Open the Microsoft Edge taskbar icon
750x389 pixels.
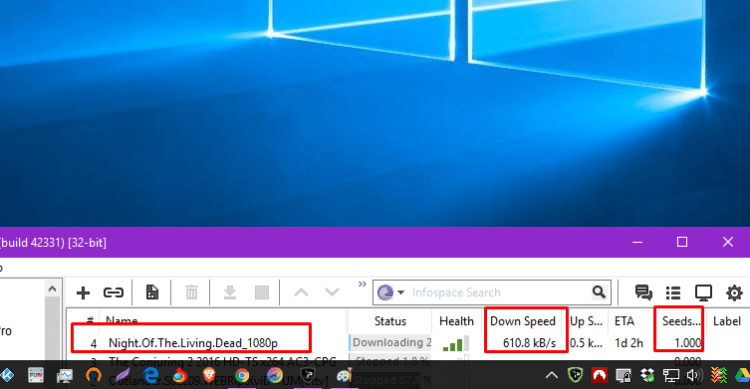coord(151,375)
